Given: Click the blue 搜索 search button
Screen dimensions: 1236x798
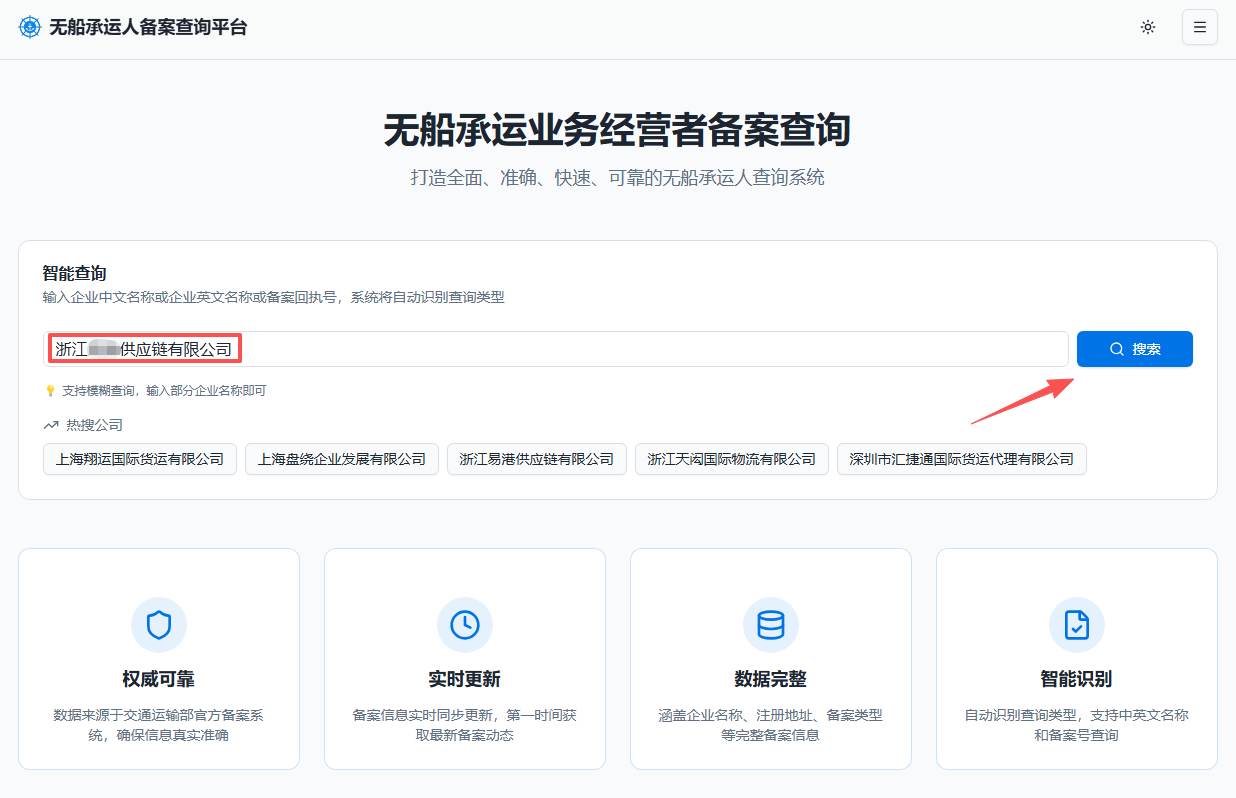Looking at the screenshot, I should tap(1135, 349).
